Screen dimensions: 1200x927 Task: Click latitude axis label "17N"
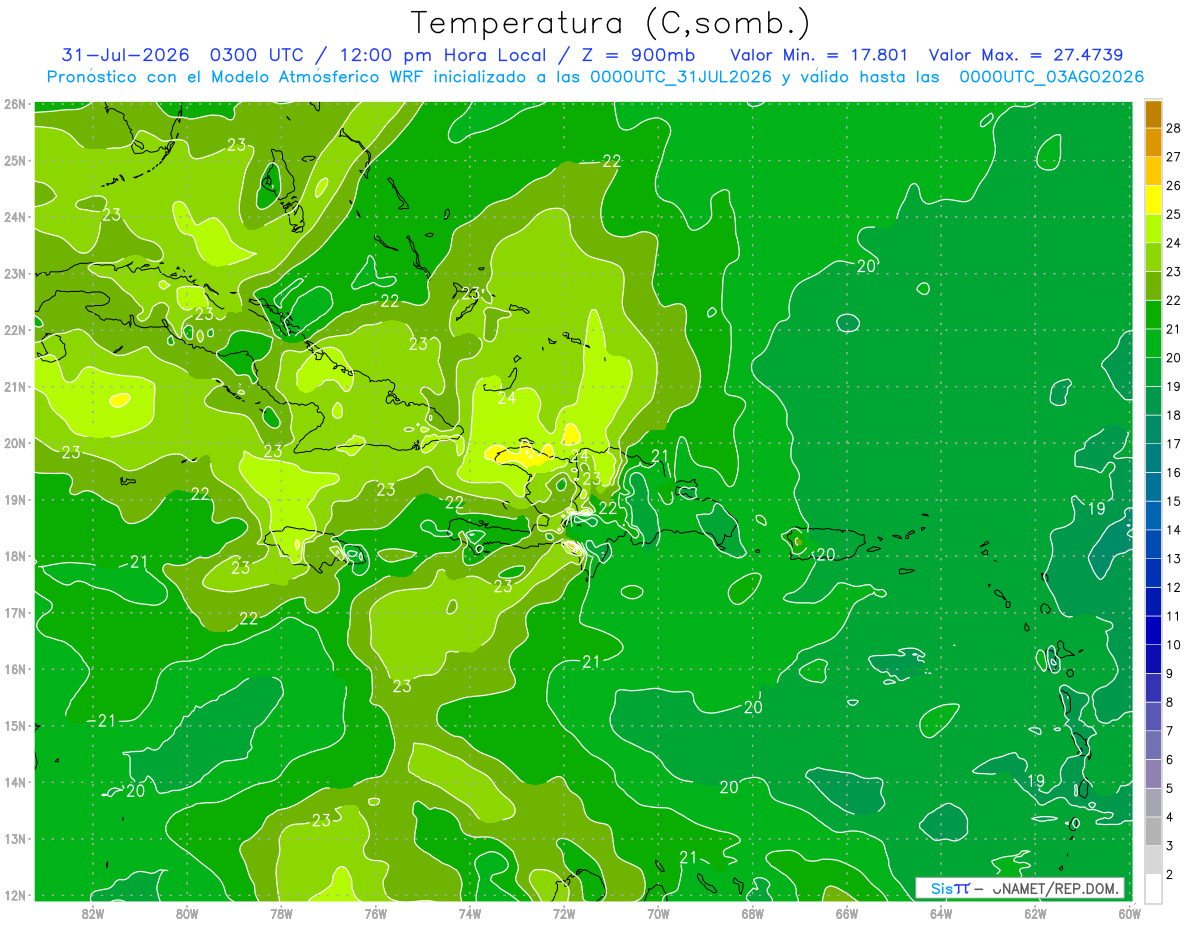tap(14, 613)
